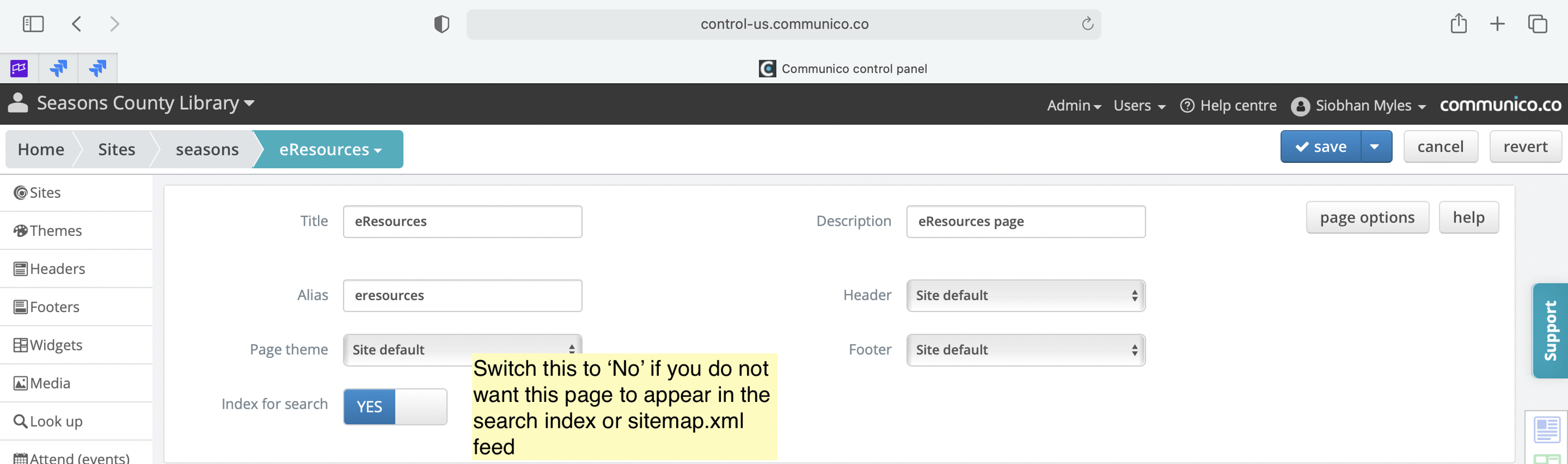
Task: Select the Communico control panel tab
Action: pos(843,68)
